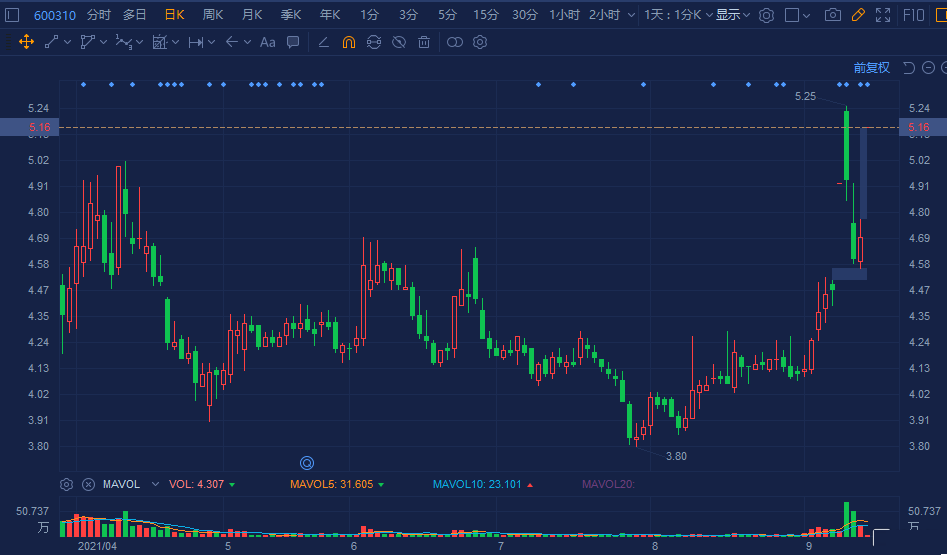
Task: Select the wave pattern drawing tool
Action: tap(123, 42)
